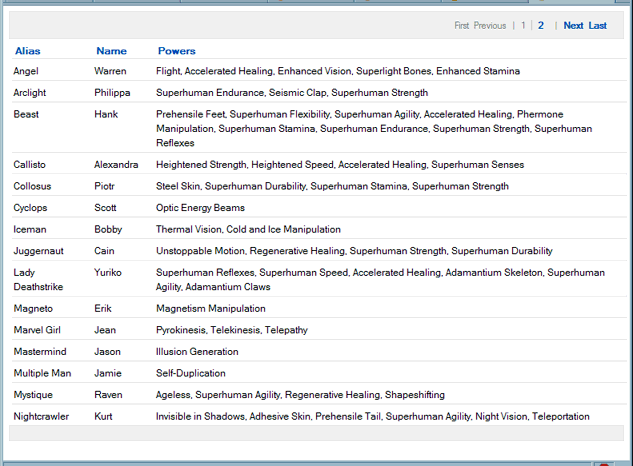The height and width of the screenshot is (466, 633).
Task: Select the Juggernaut alias cell
Action: click(38, 251)
